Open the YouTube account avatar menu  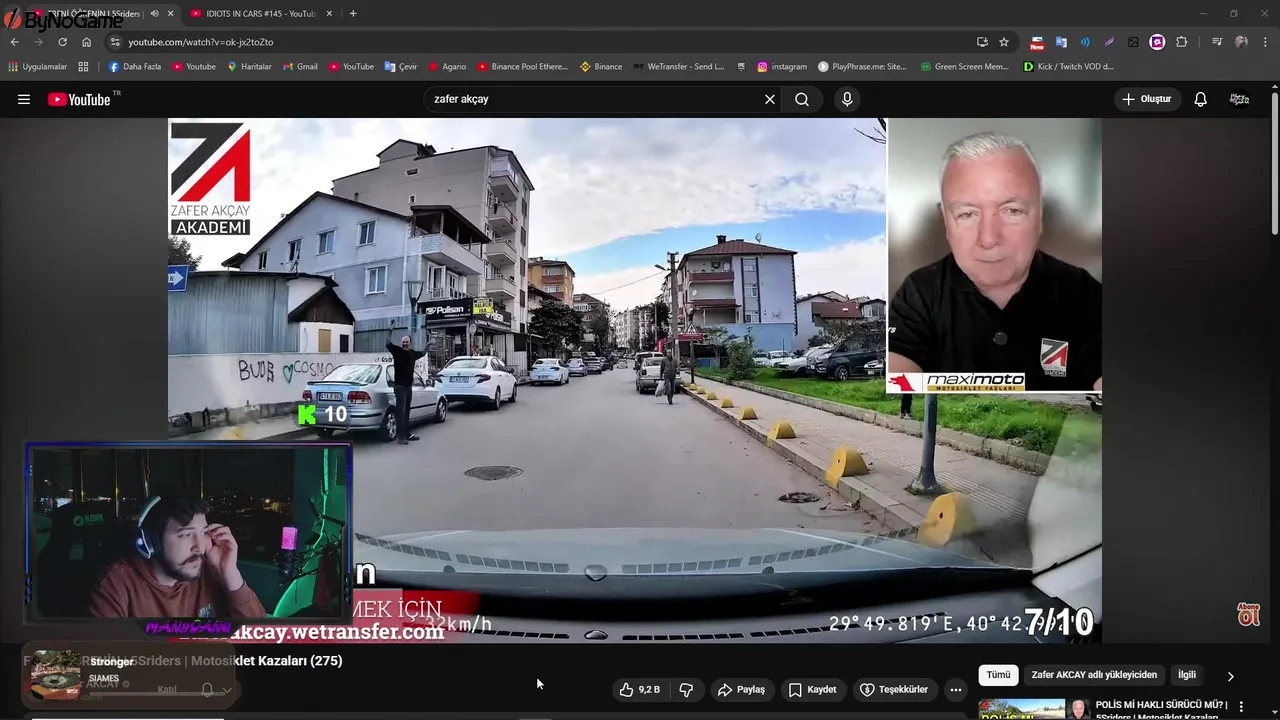1239,99
